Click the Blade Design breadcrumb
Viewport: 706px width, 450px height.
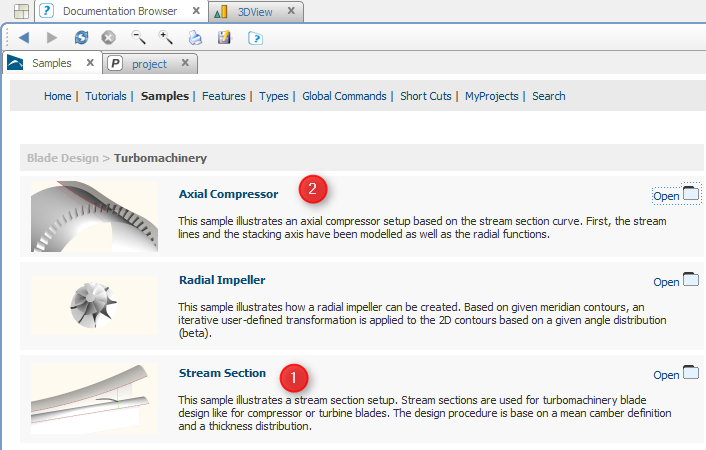(63, 158)
